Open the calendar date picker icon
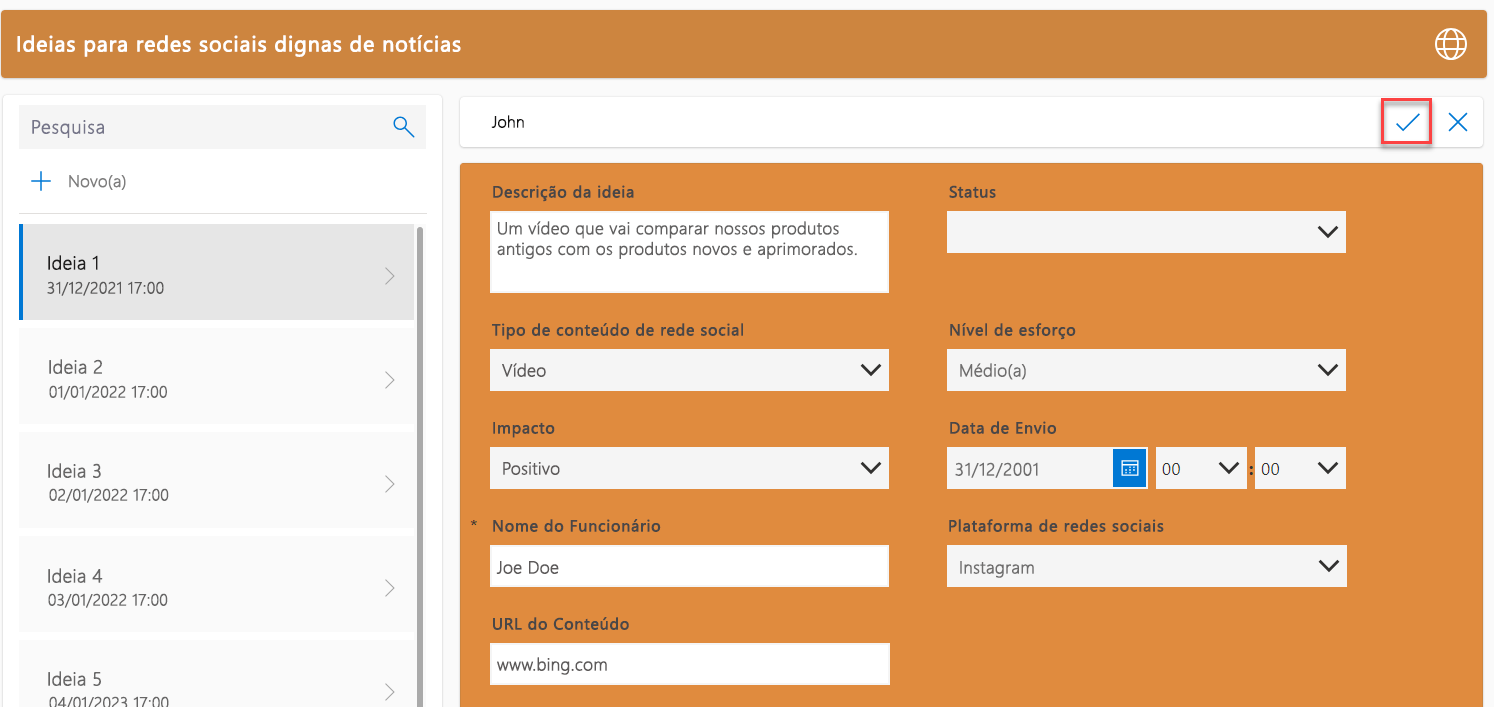The width and height of the screenshot is (1494, 707). pyautogui.click(x=1129, y=468)
